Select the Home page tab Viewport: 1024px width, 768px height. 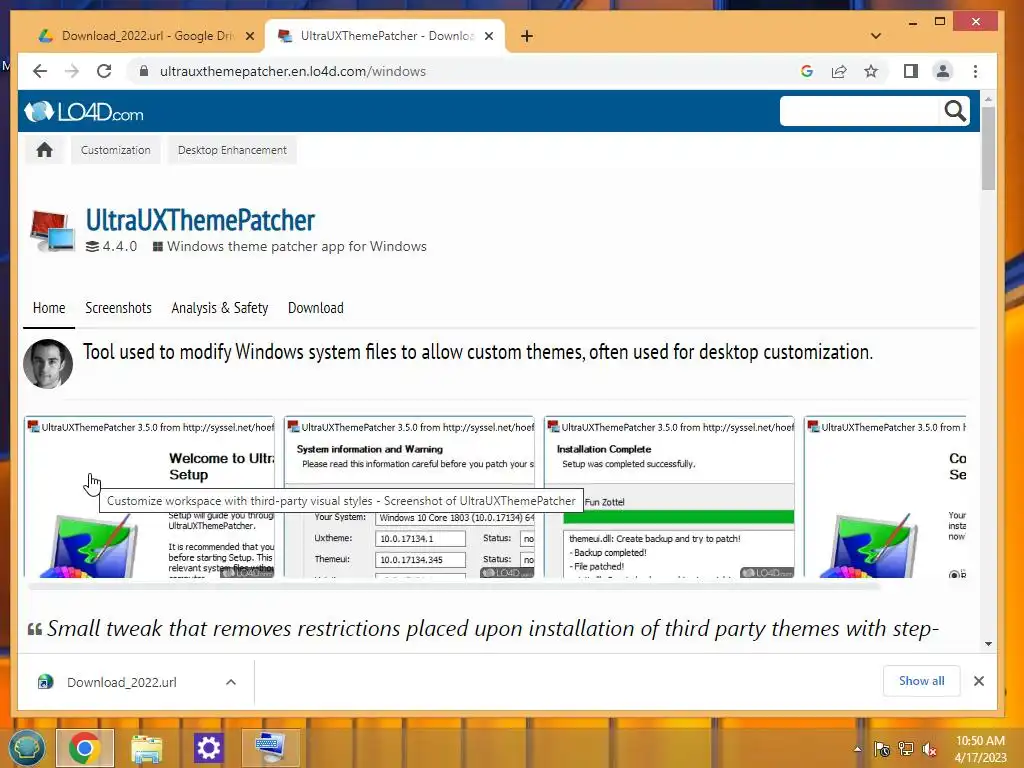pos(49,308)
